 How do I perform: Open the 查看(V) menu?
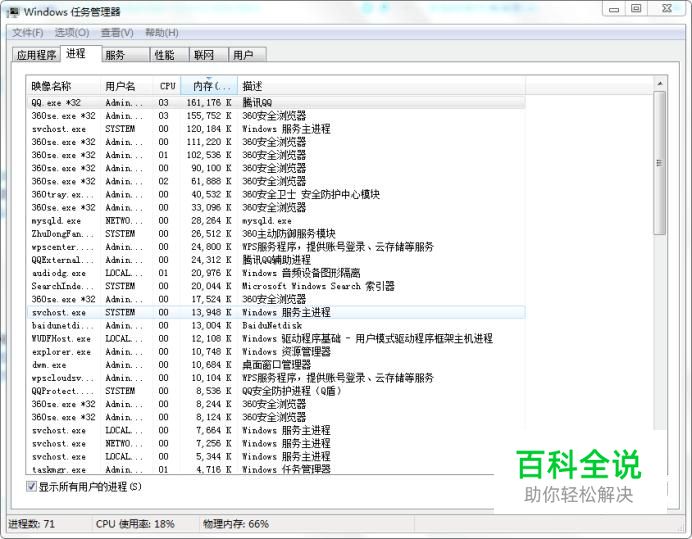[x=117, y=33]
